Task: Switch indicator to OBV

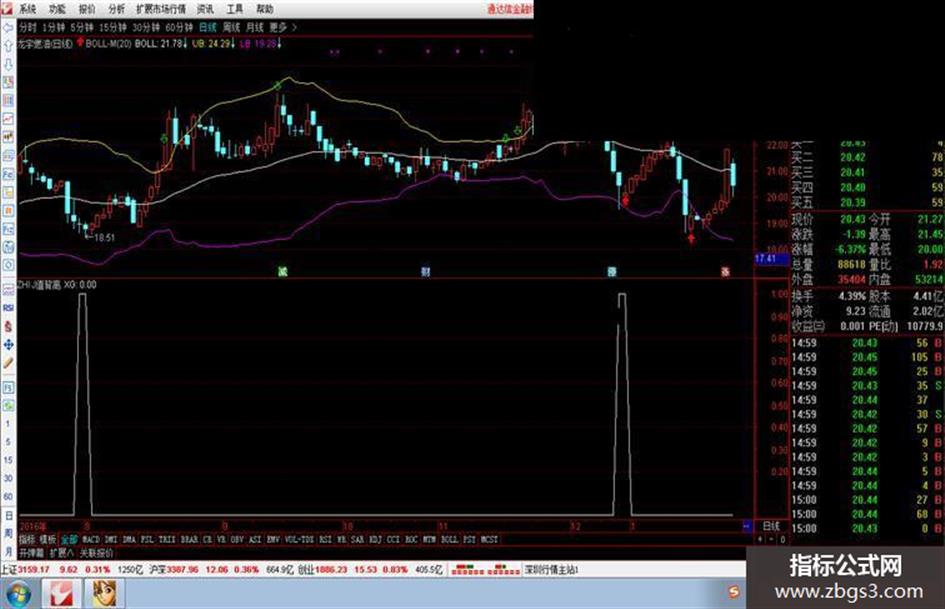Action: [237, 539]
